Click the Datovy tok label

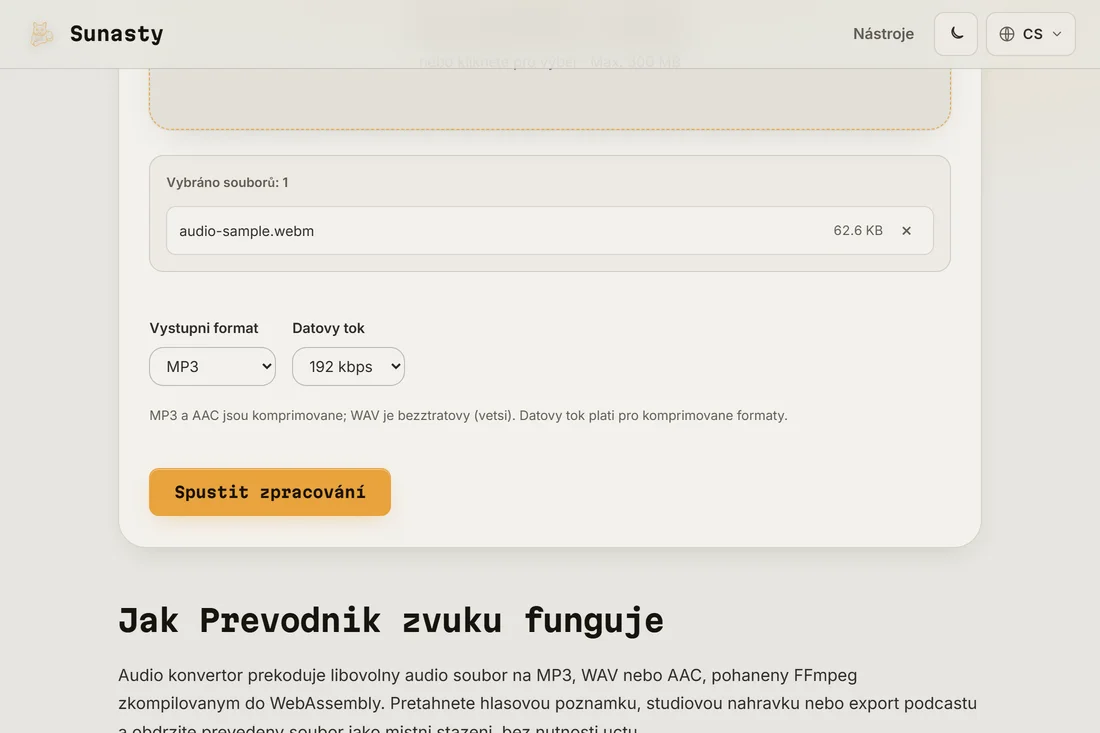pyautogui.click(x=328, y=328)
